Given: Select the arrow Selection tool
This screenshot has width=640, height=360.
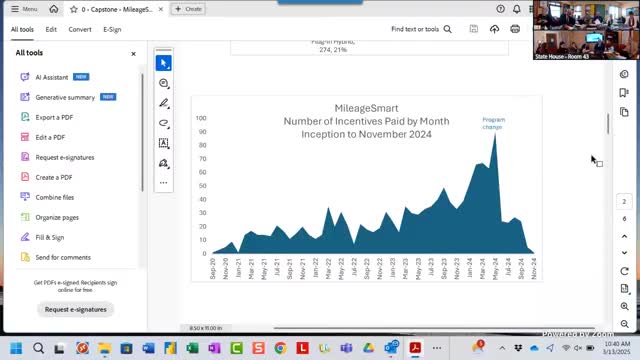Looking at the screenshot, I should click(x=164, y=63).
